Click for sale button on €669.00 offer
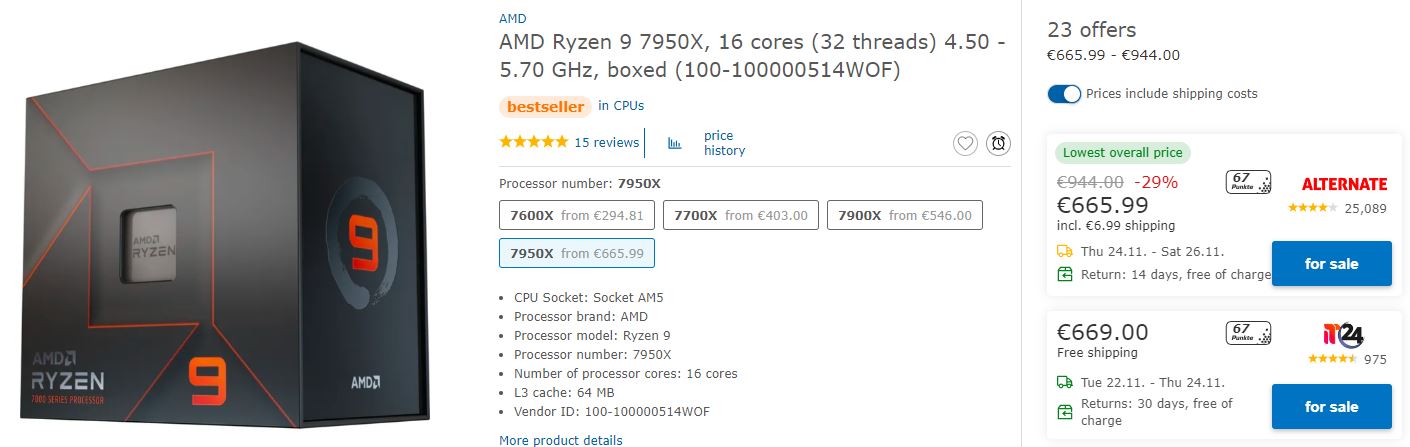This screenshot has height=447, width=1410. click(x=1331, y=407)
